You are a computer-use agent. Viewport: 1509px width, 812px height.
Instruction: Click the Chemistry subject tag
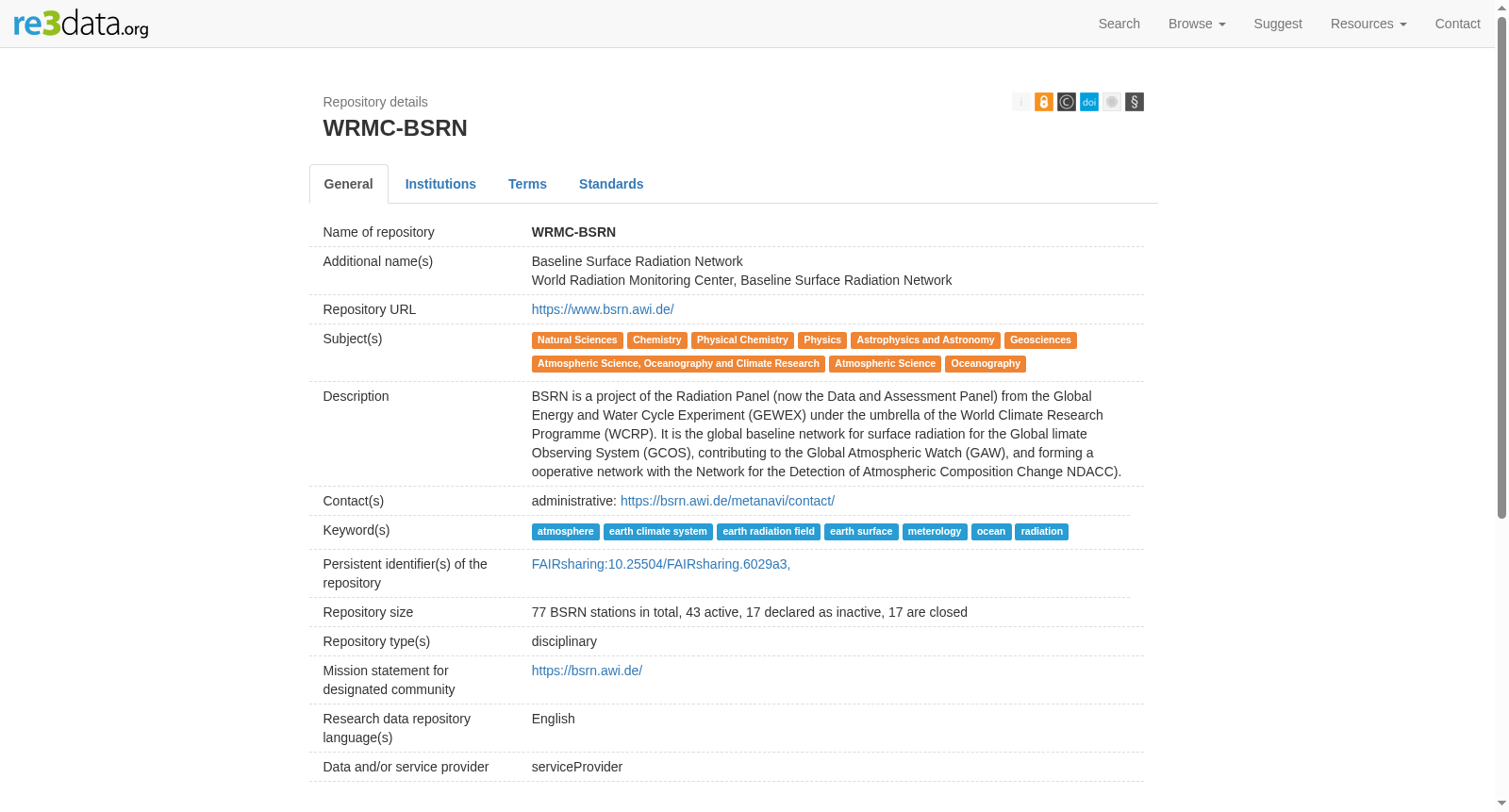[x=657, y=340]
